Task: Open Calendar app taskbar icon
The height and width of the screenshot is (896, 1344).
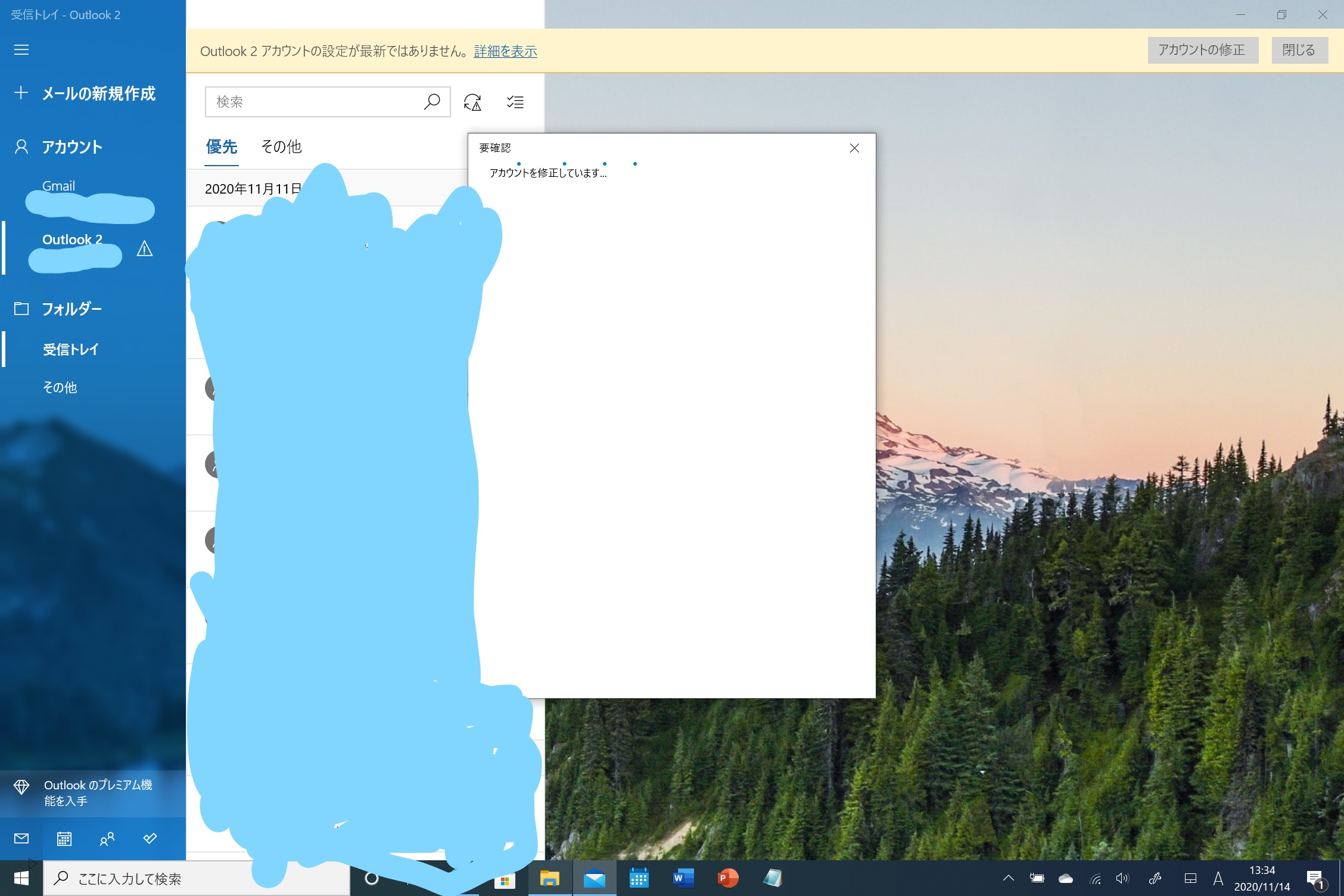Action: pyautogui.click(x=639, y=878)
